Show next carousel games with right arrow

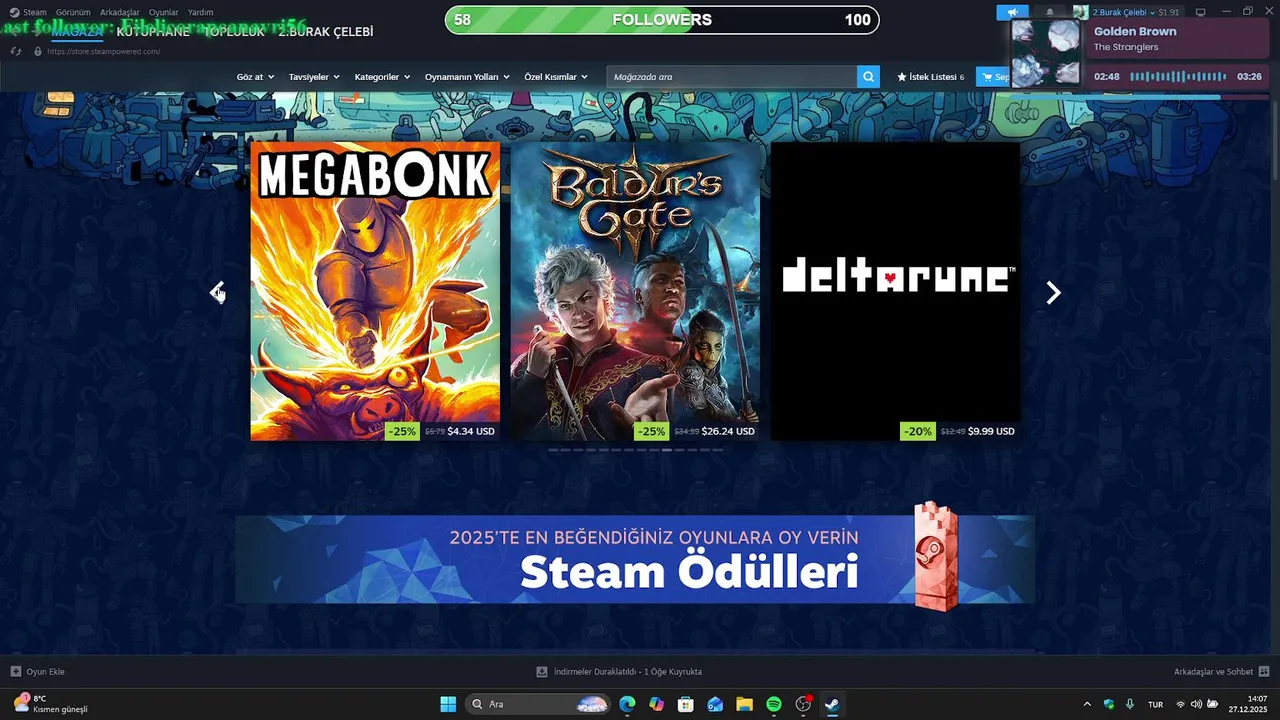click(x=1053, y=292)
